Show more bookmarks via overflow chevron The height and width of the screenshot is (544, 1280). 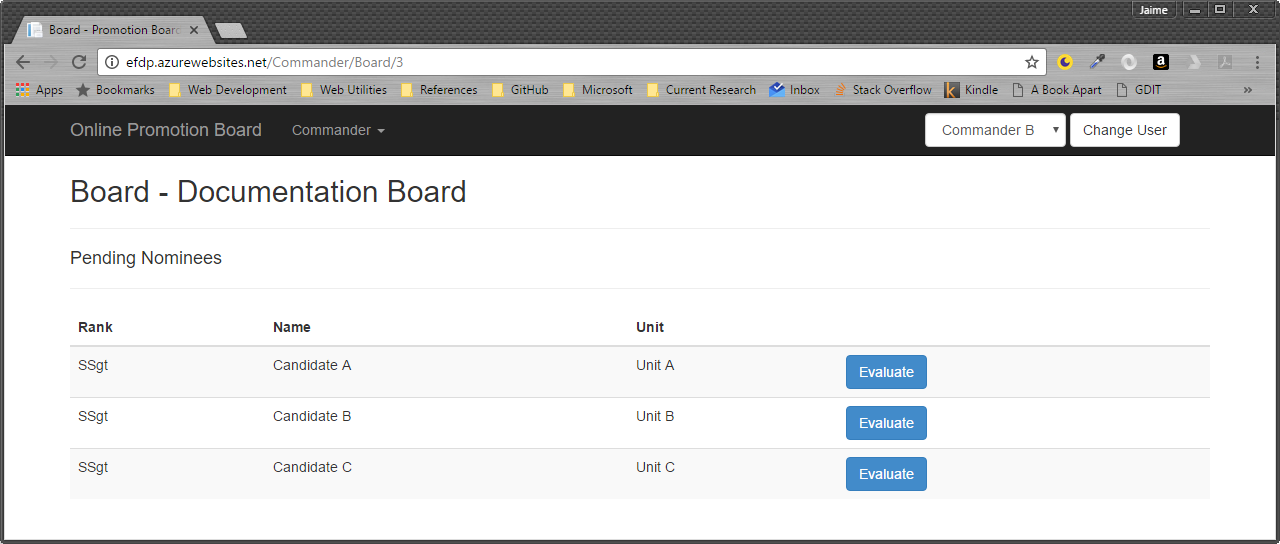[x=1247, y=90]
